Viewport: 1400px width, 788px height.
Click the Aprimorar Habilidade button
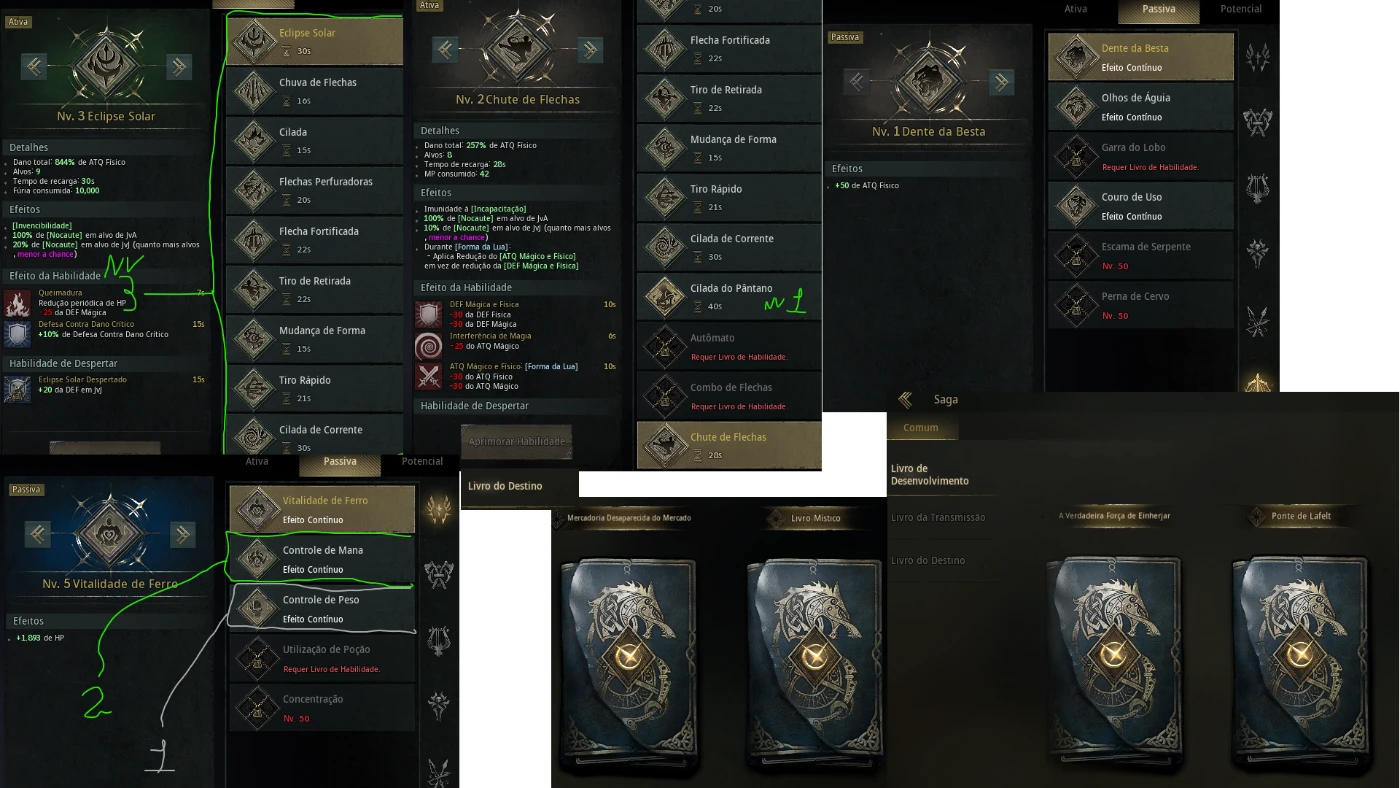coord(515,441)
